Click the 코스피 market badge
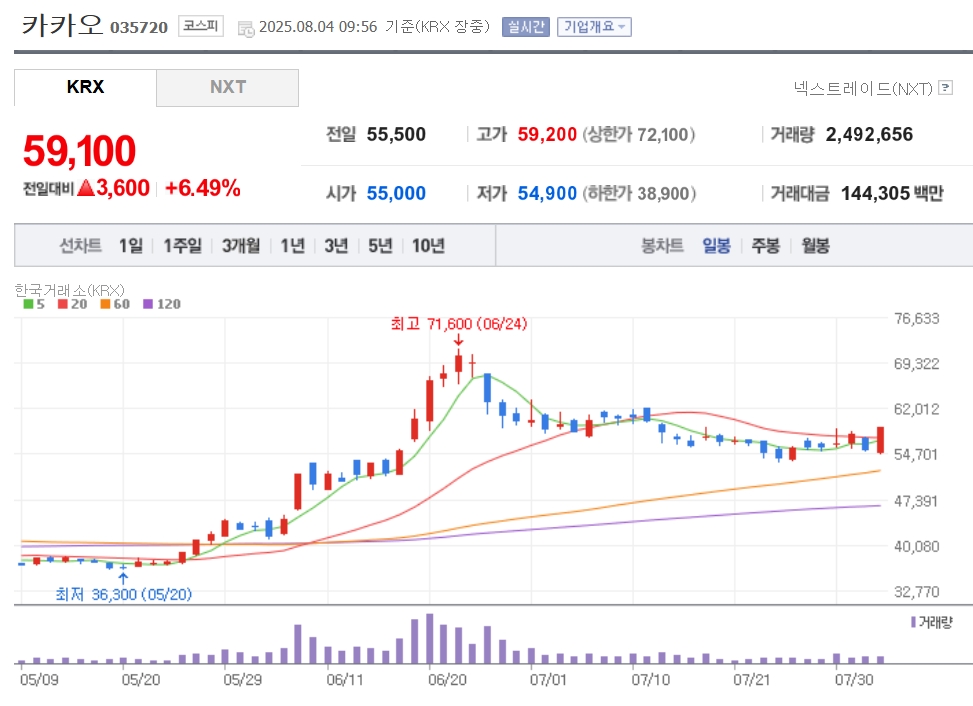Screen dimensions: 973x706 click(200, 26)
